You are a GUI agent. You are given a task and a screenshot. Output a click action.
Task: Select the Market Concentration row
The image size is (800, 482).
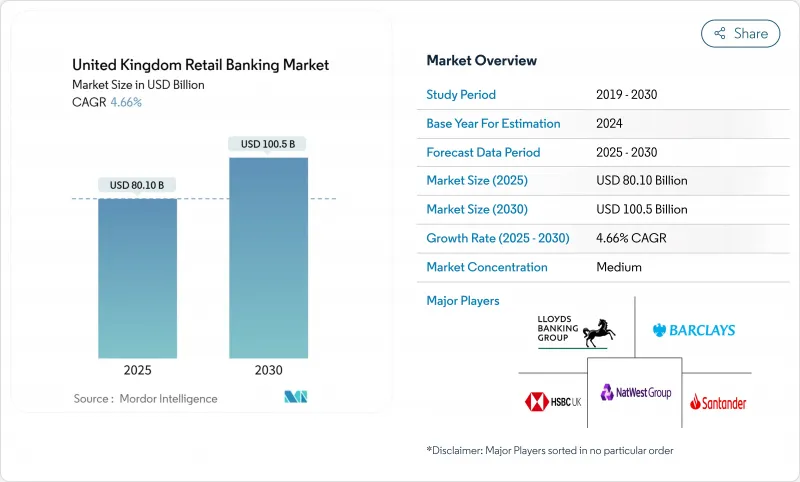pyautogui.click(x=589, y=267)
